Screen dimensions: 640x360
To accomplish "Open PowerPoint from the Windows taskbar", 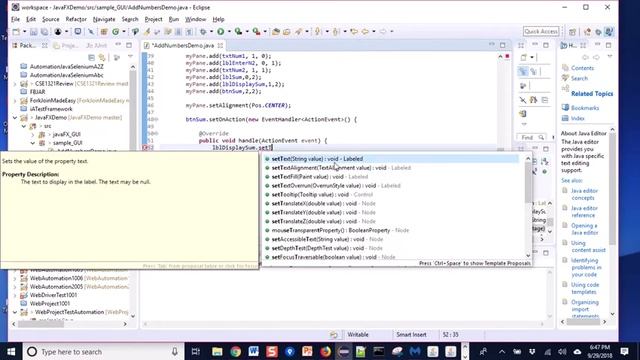I will click(307, 351).
